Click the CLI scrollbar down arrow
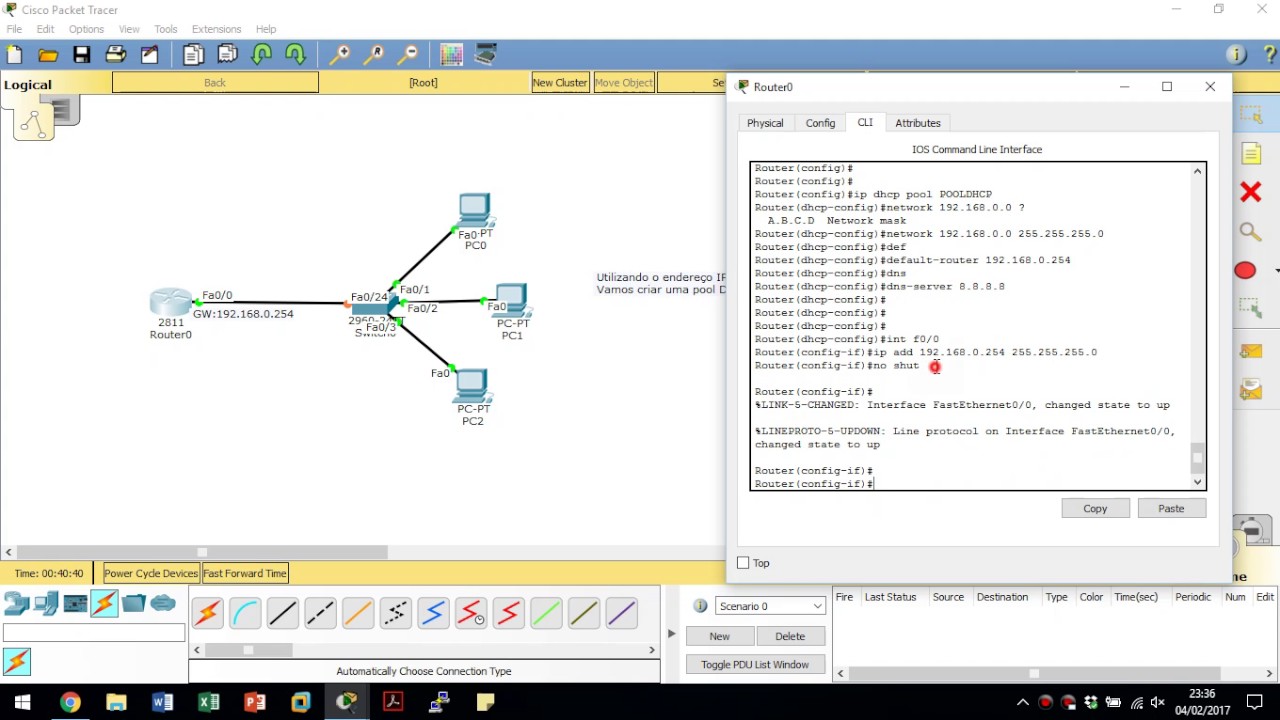The image size is (1280, 720). [1197, 482]
